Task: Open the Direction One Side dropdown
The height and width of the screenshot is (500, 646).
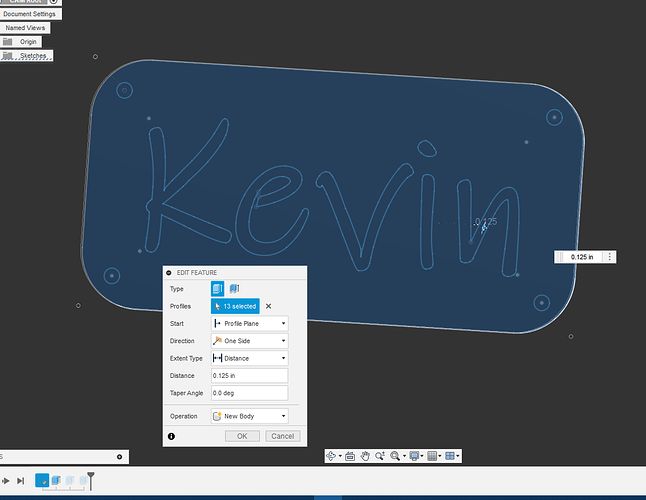Action: click(x=250, y=341)
